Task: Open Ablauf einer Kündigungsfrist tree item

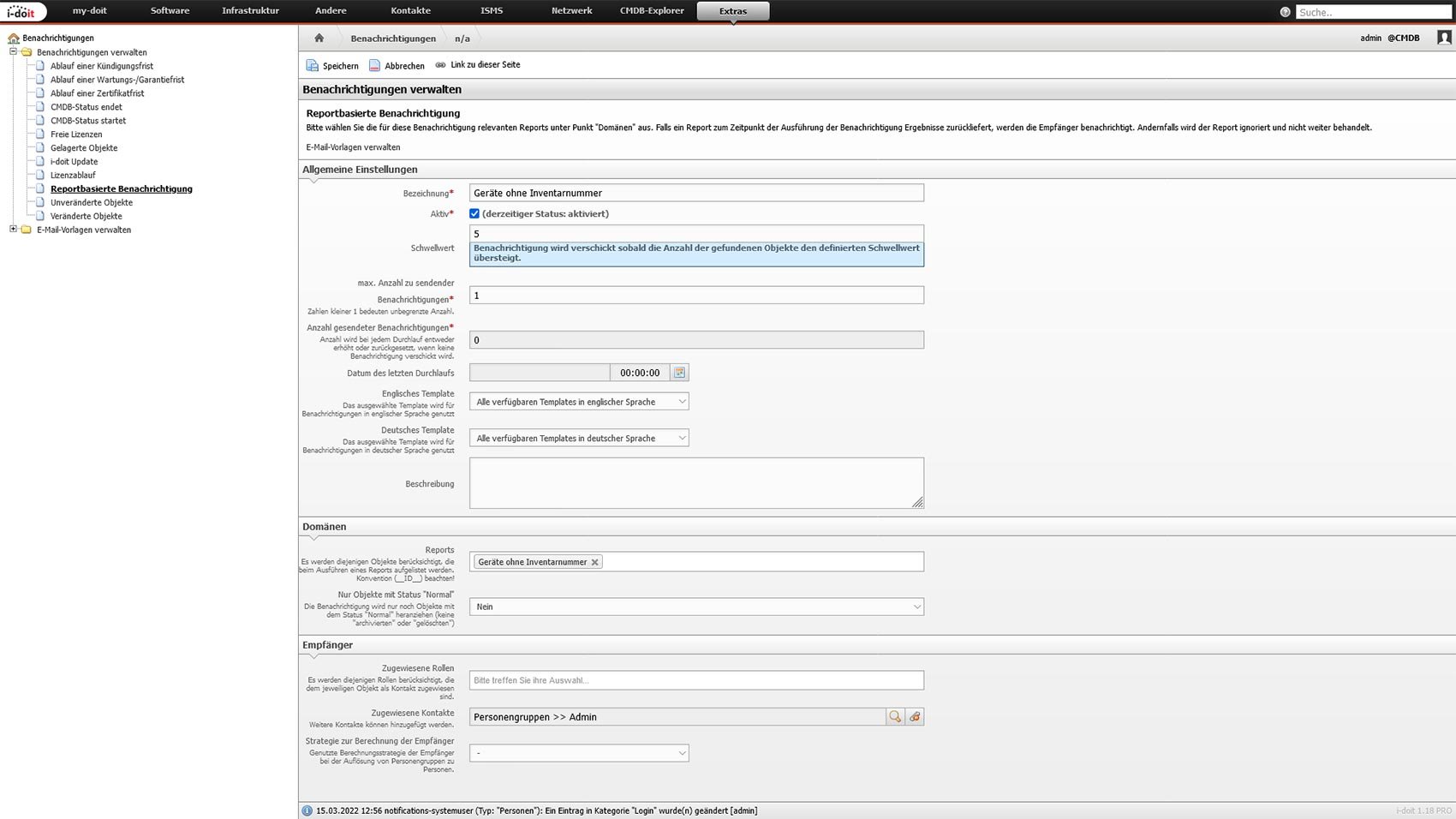Action: click(x=102, y=66)
